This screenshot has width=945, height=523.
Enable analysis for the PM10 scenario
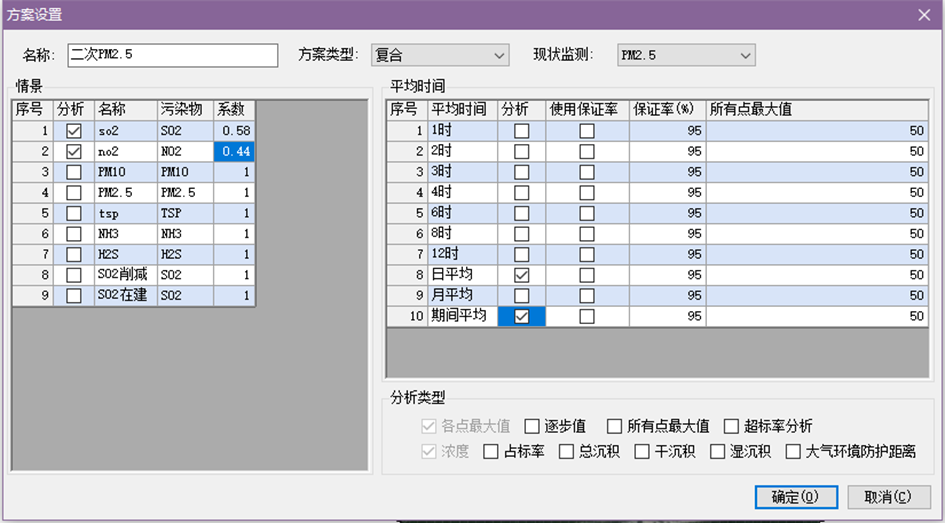[74, 172]
